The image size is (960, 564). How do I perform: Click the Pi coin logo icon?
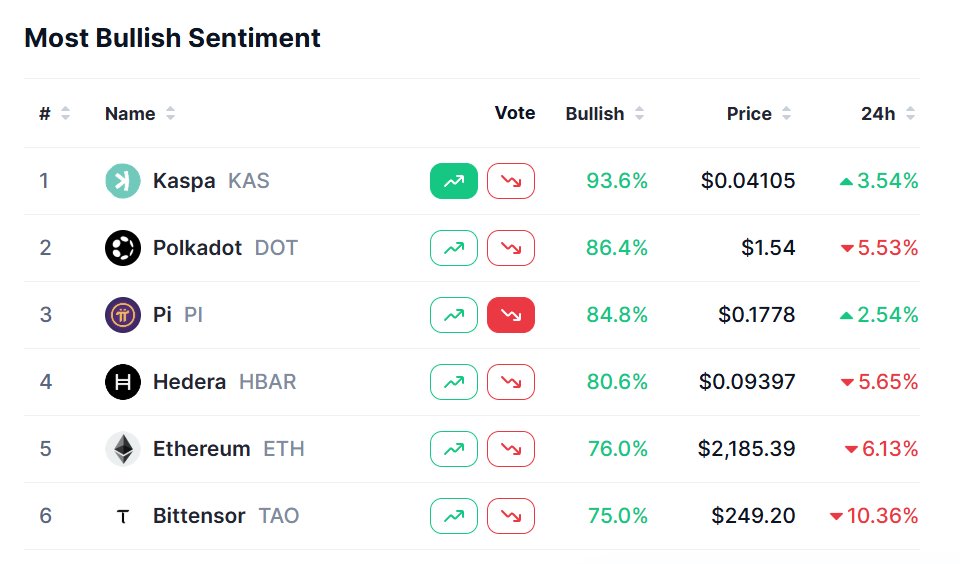pos(123,315)
